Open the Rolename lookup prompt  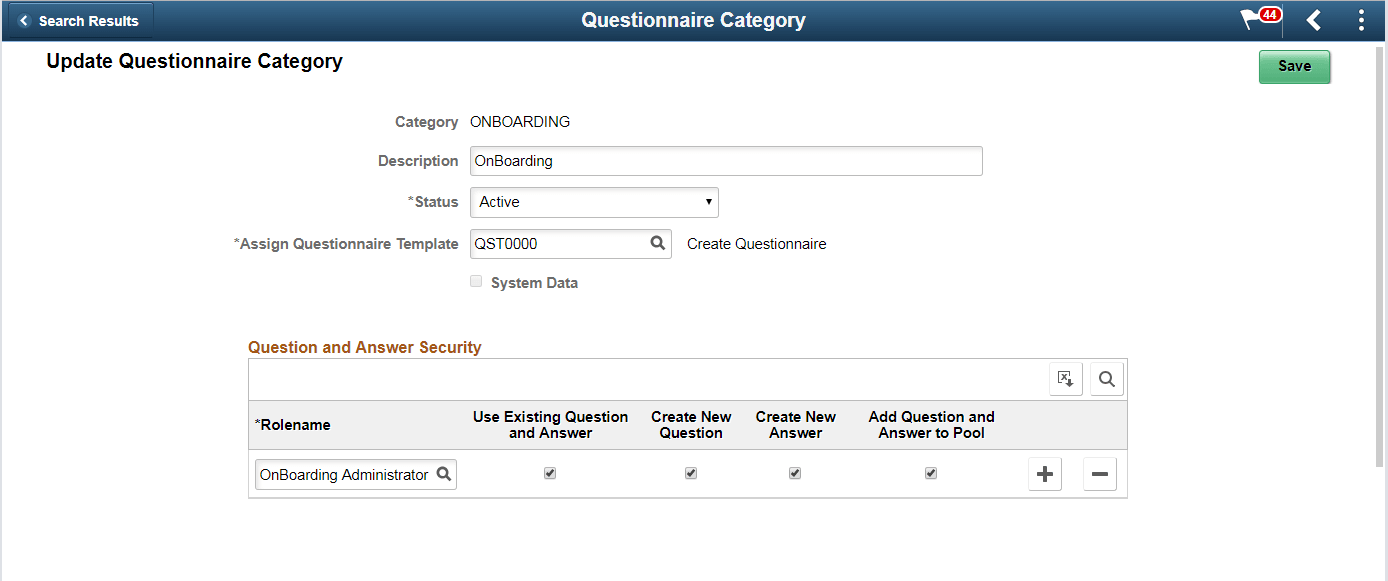444,474
